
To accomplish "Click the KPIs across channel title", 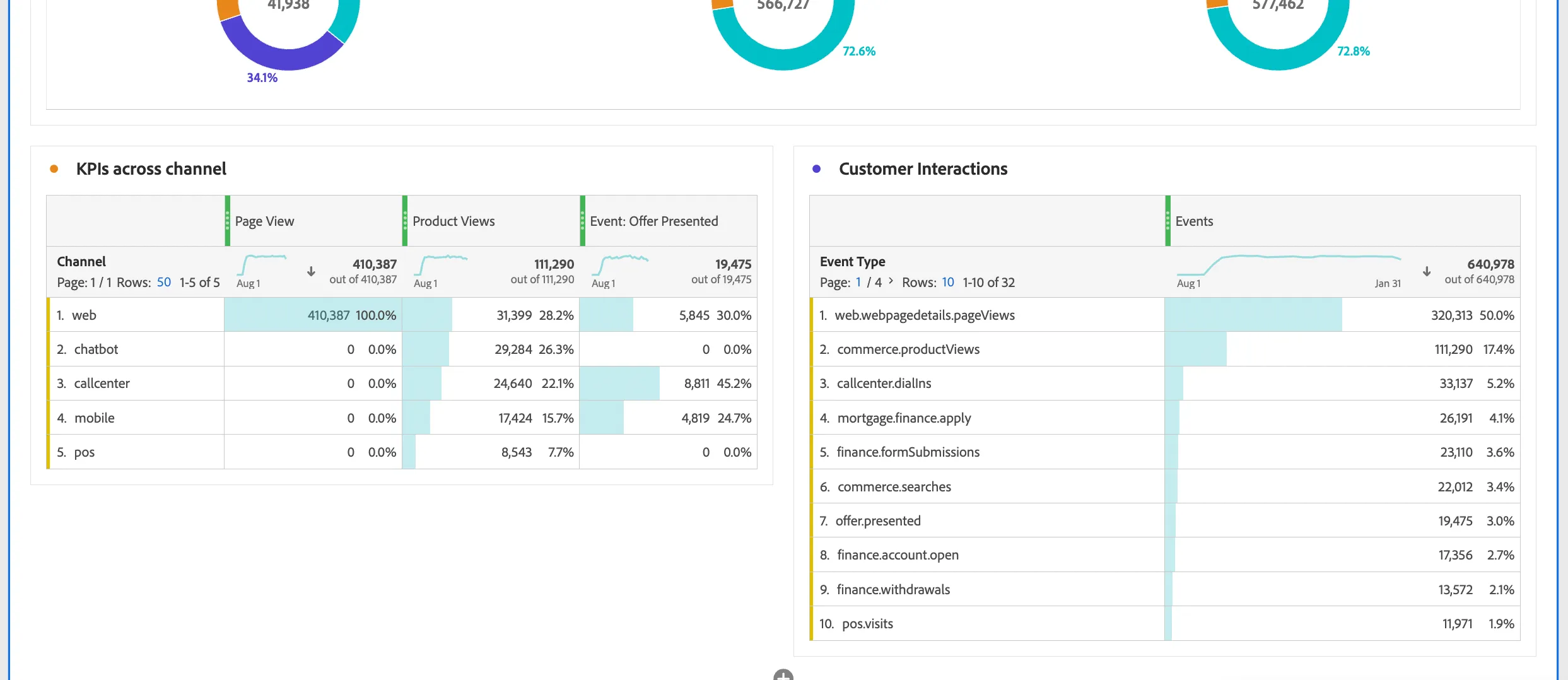I will (x=151, y=169).
